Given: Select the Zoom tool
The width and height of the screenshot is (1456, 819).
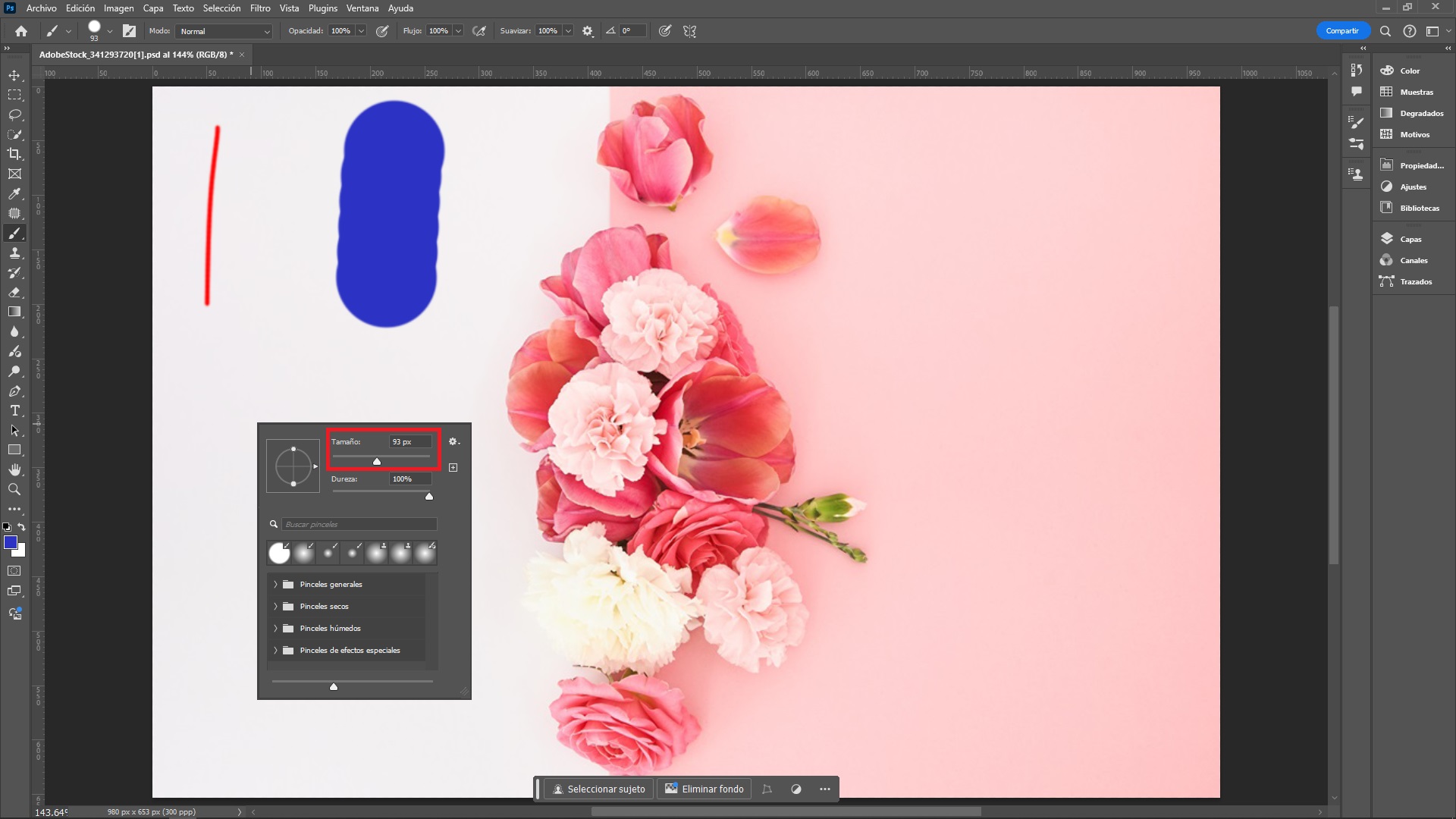Looking at the screenshot, I should tap(14, 490).
